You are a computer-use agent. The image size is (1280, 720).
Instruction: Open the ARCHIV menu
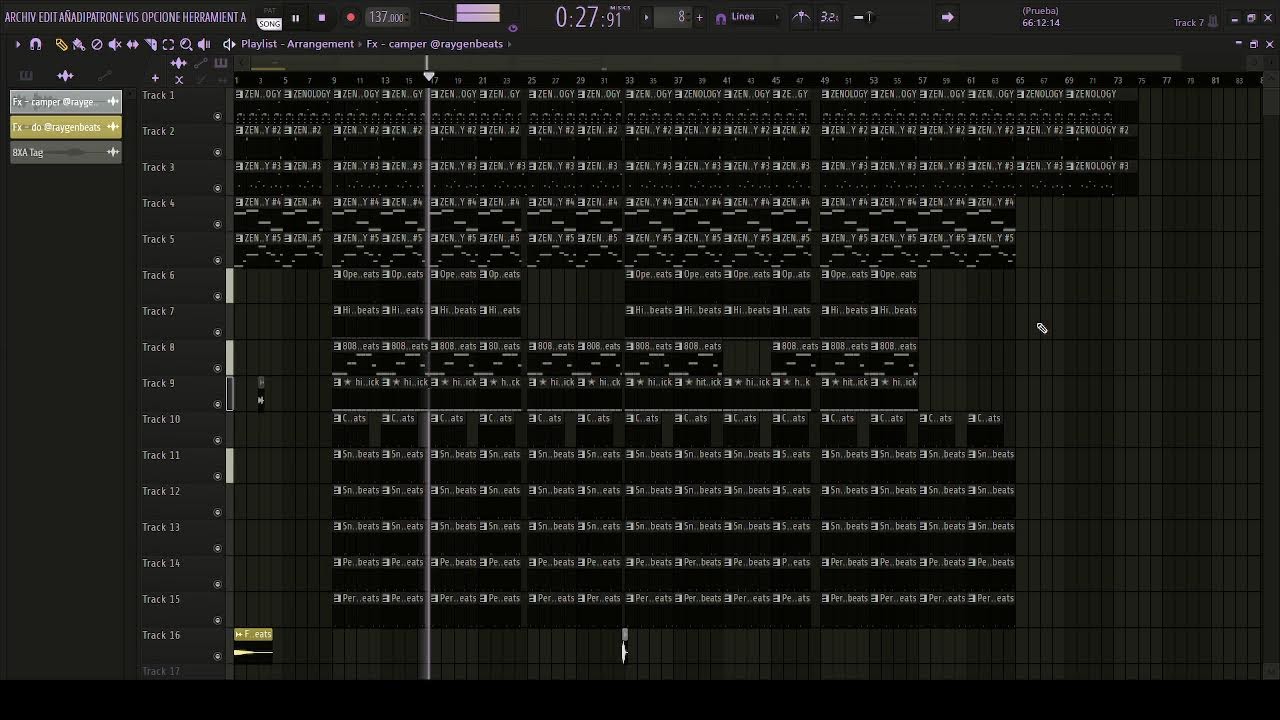pos(20,17)
